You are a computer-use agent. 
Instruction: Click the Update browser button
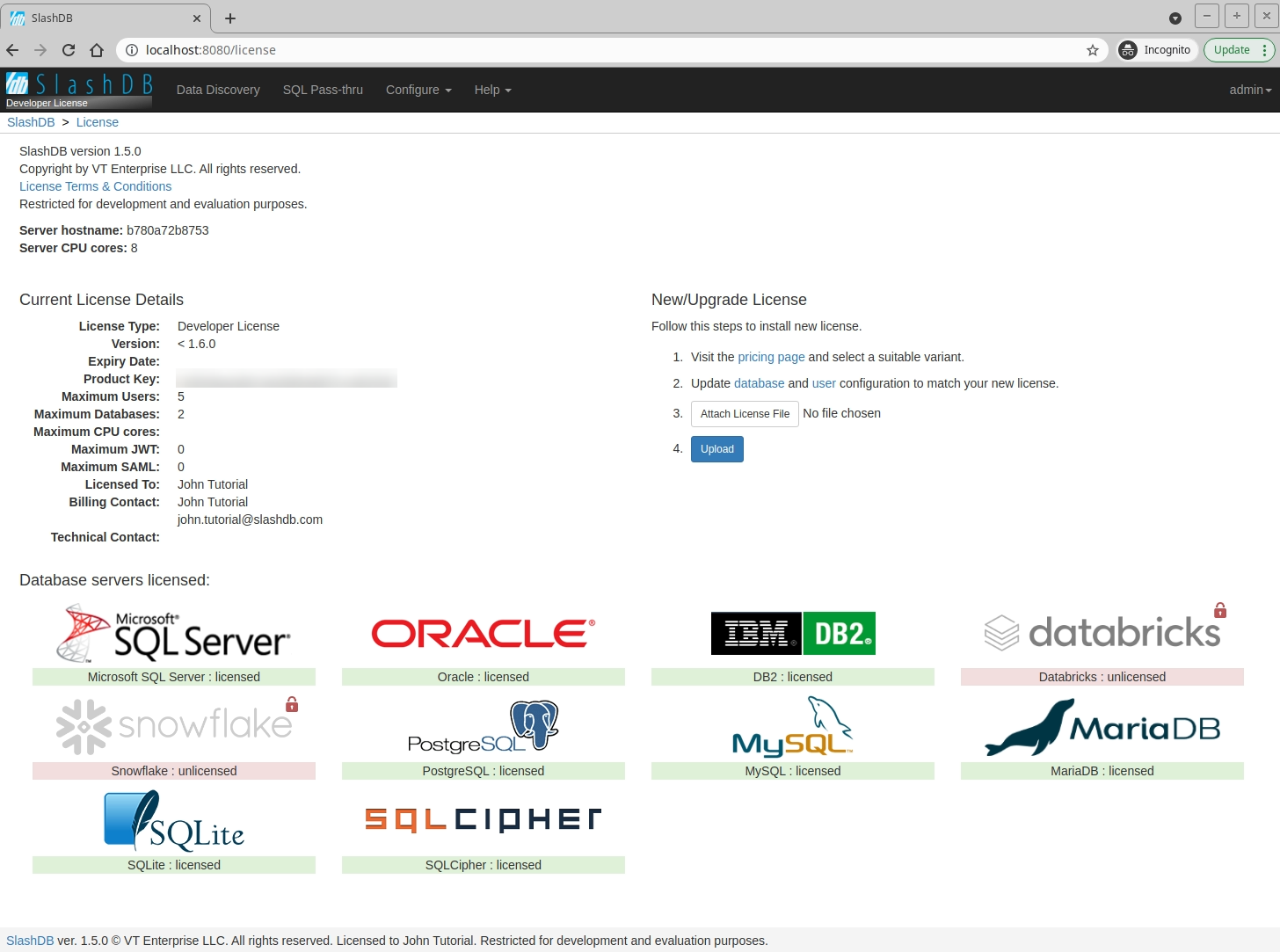pos(1238,50)
